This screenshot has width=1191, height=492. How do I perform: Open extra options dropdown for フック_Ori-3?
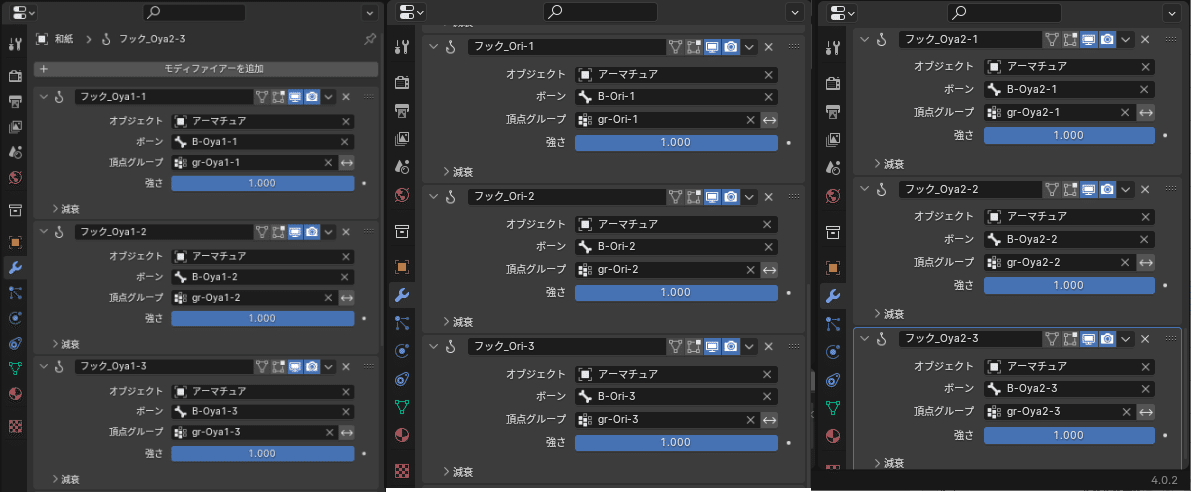click(x=750, y=346)
